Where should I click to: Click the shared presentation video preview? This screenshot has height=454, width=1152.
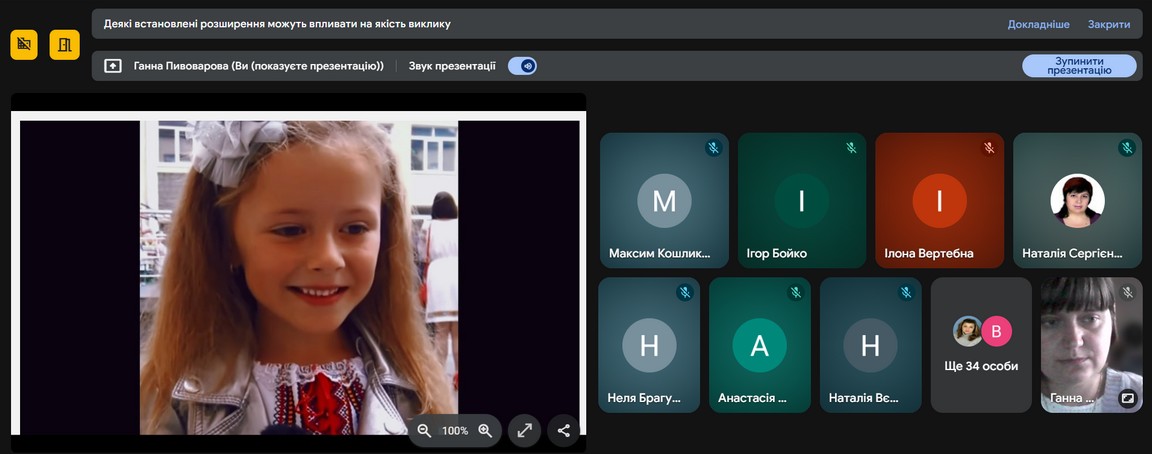298,270
